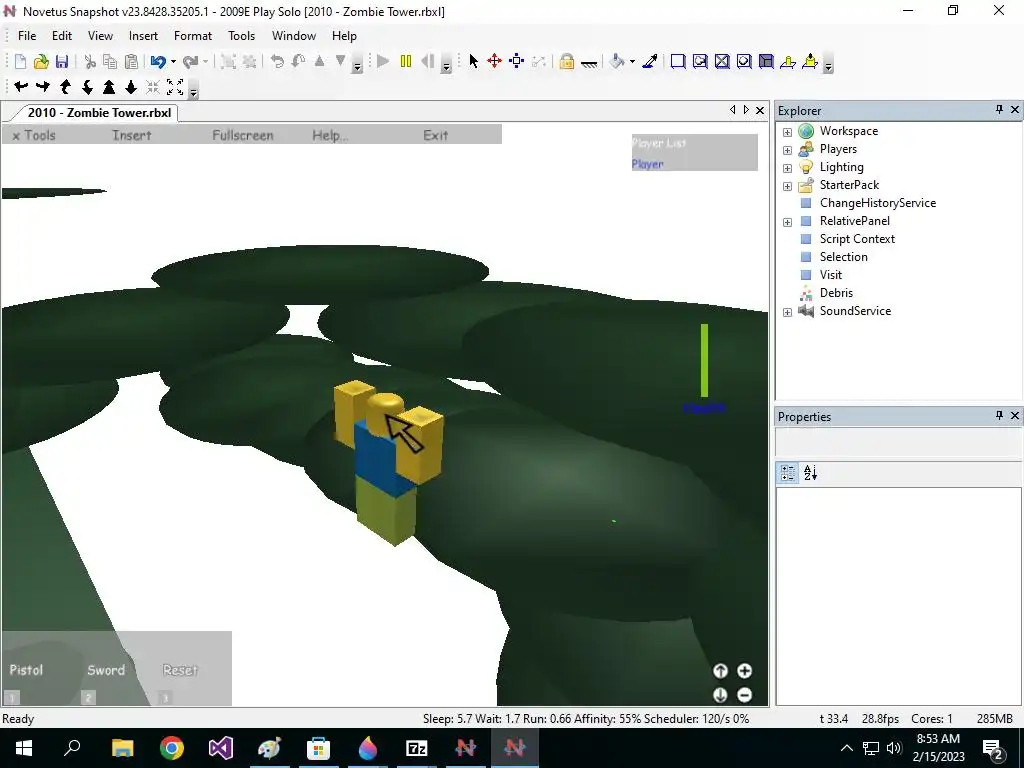Viewport: 1024px width, 768px height.
Task: Click the Lock tool padlock icon
Action: pos(566,61)
